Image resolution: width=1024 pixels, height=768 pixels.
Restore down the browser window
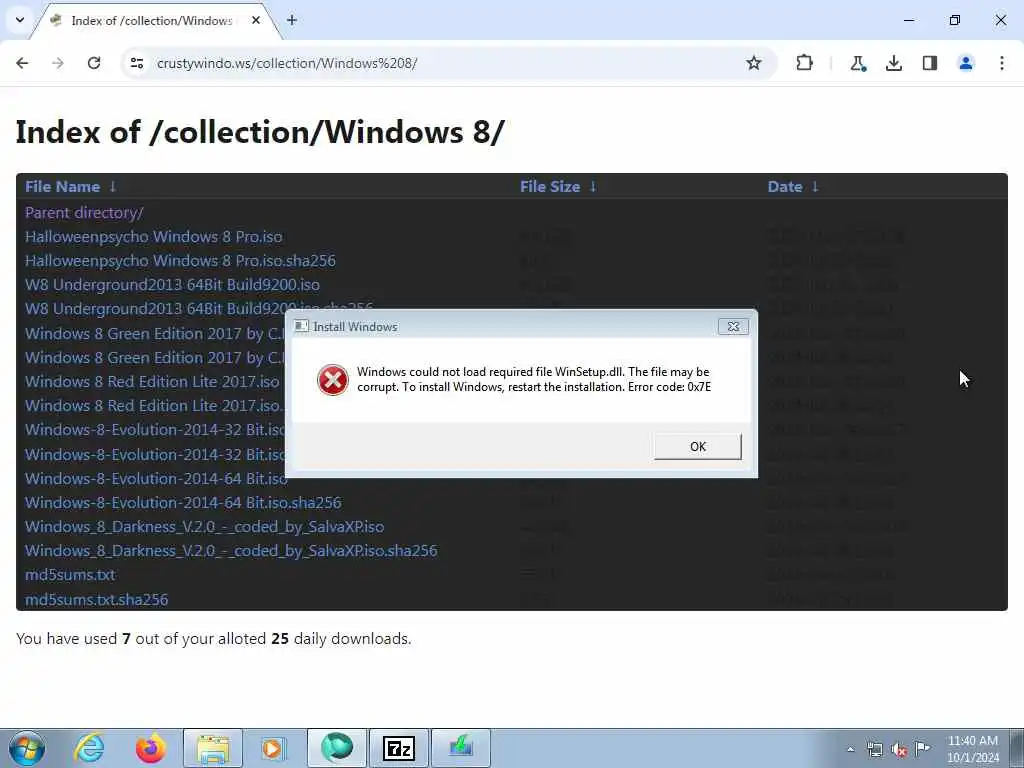tap(954, 20)
